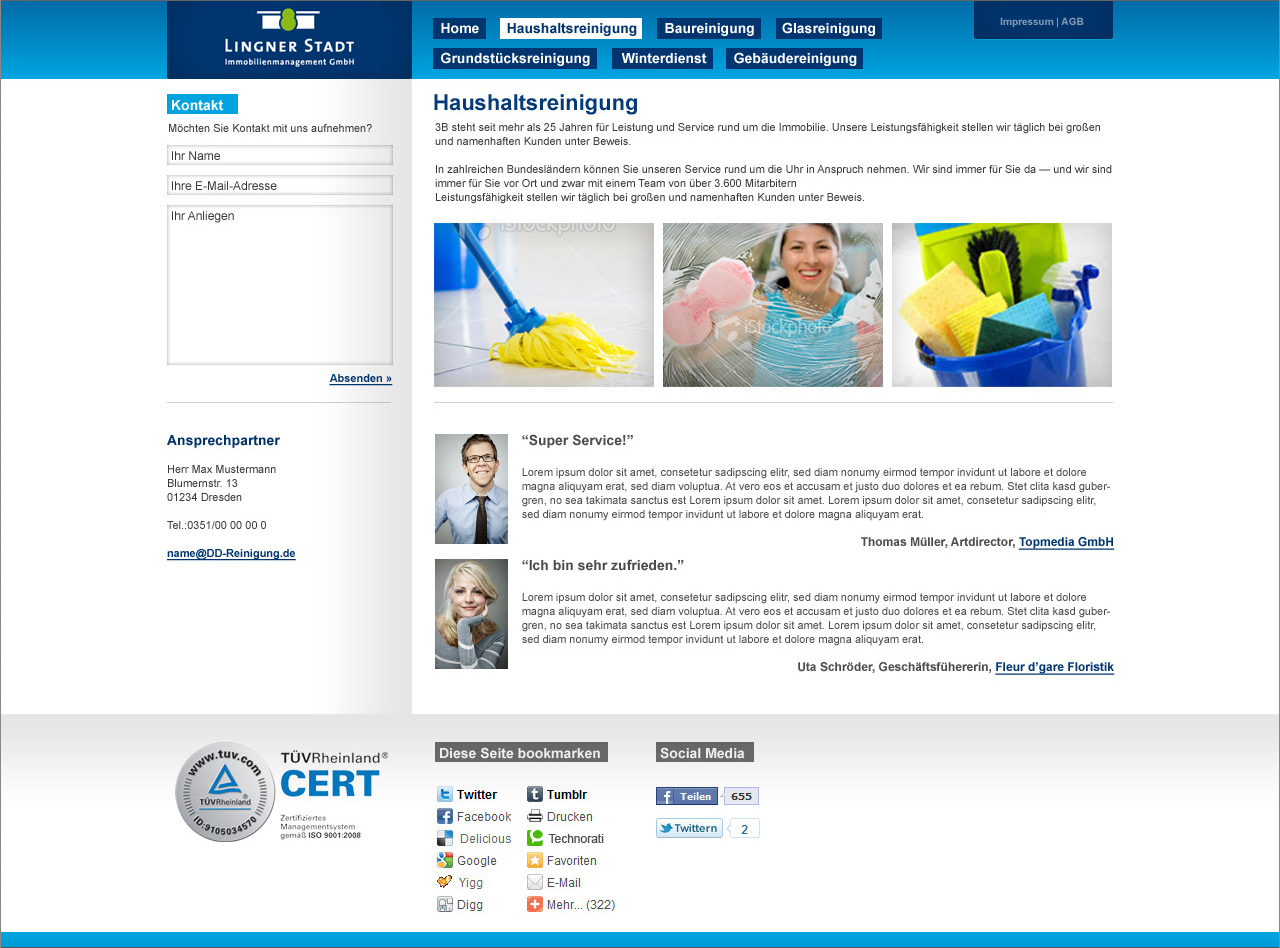Click the Google bookmark icon
Screen dimensions: 1280x948
(x=445, y=861)
